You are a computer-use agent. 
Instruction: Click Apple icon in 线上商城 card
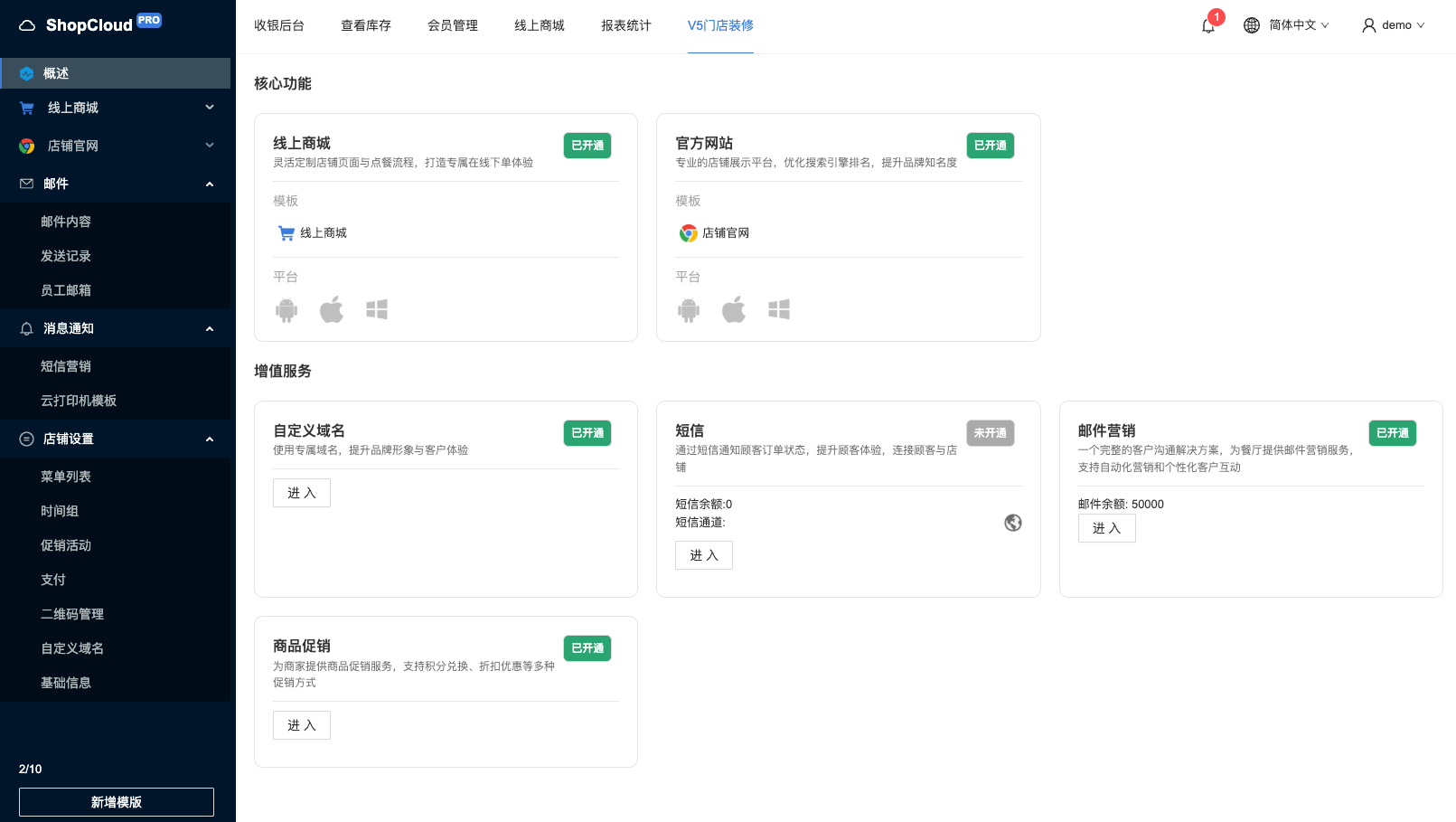pos(332,309)
